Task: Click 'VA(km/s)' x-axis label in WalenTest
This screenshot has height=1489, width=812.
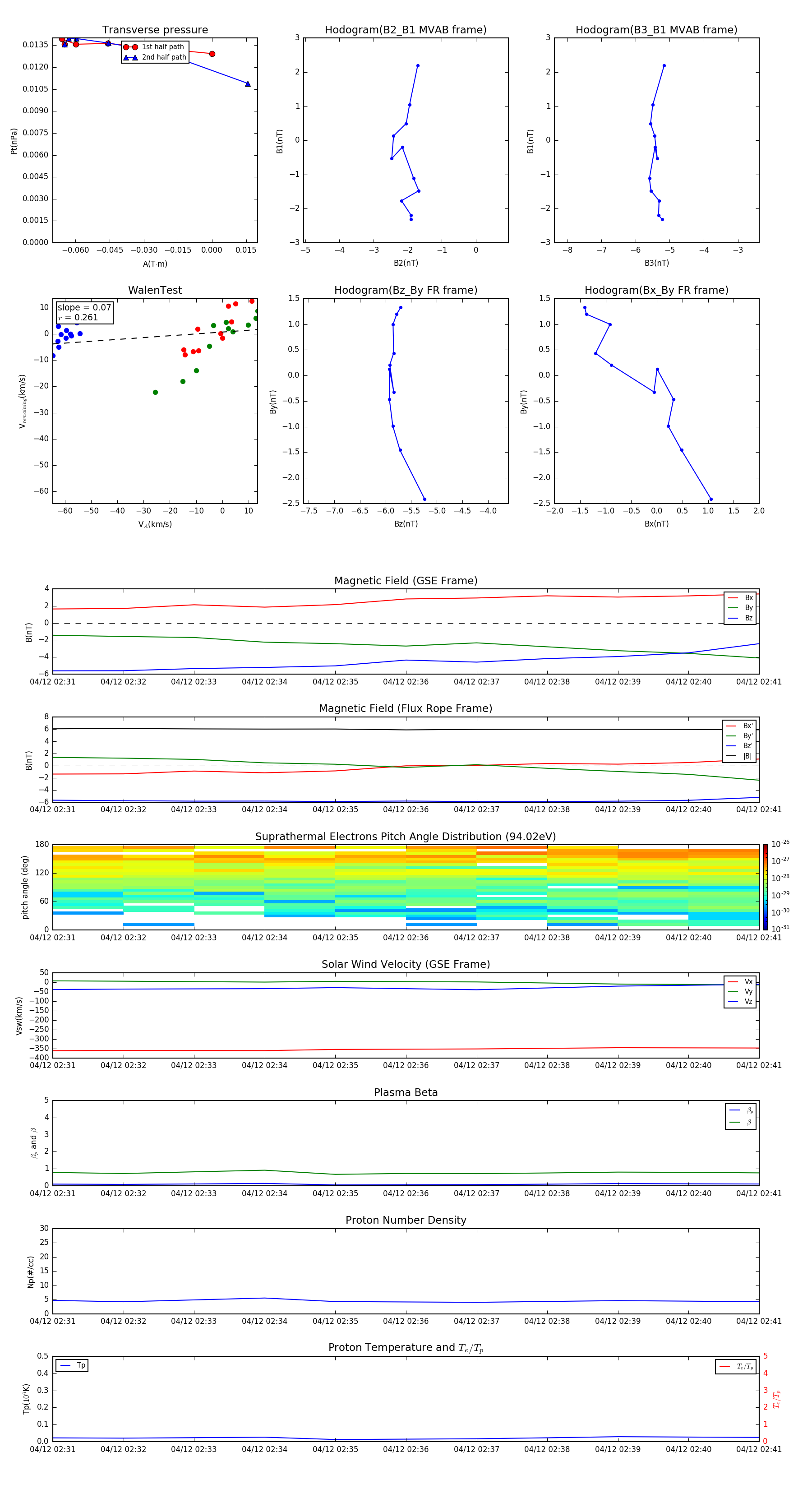Action: (x=155, y=524)
